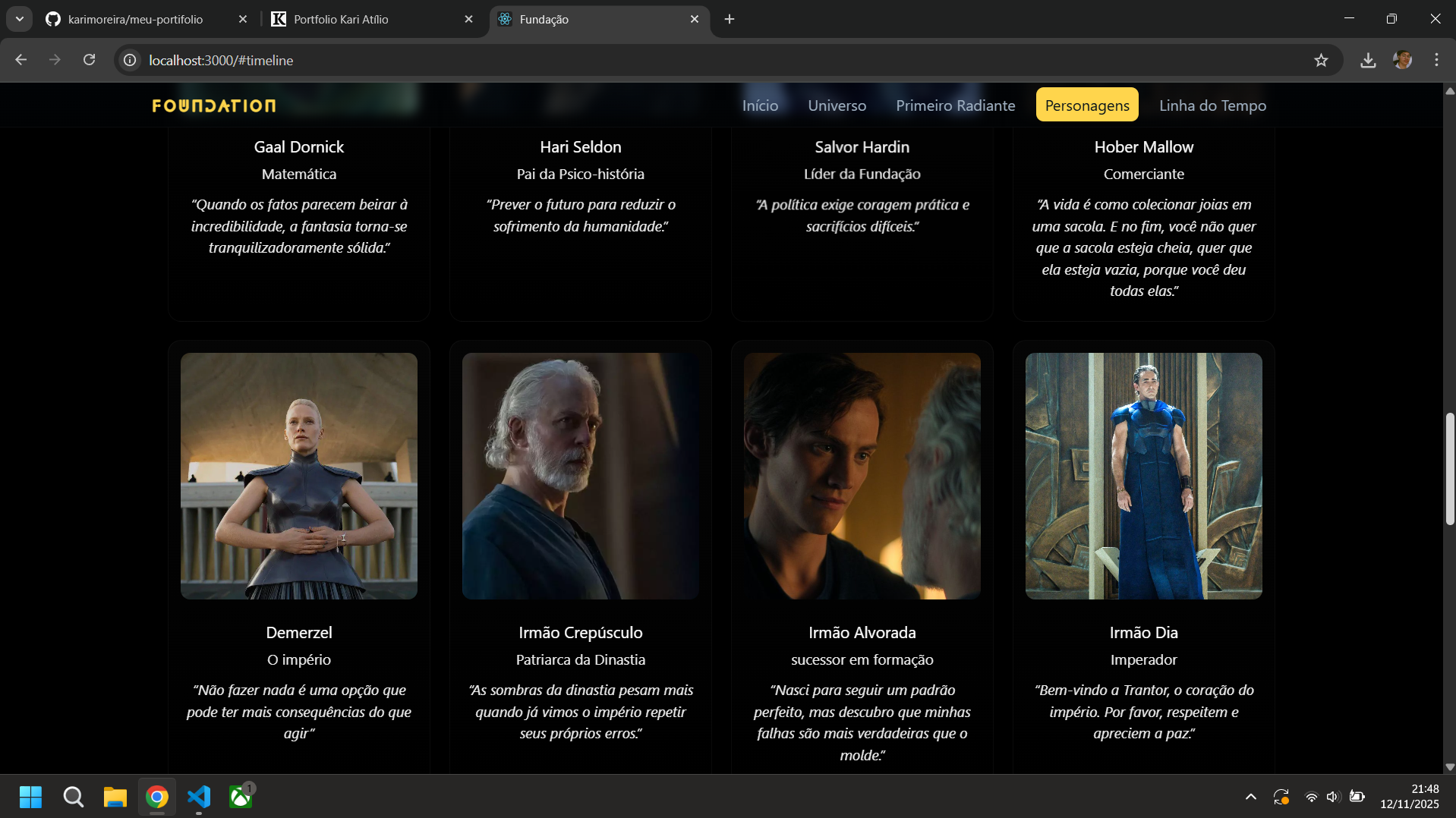Viewport: 1456px width, 818px height.
Task: Expand the tab search dropdown arrow
Action: (x=20, y=19)
